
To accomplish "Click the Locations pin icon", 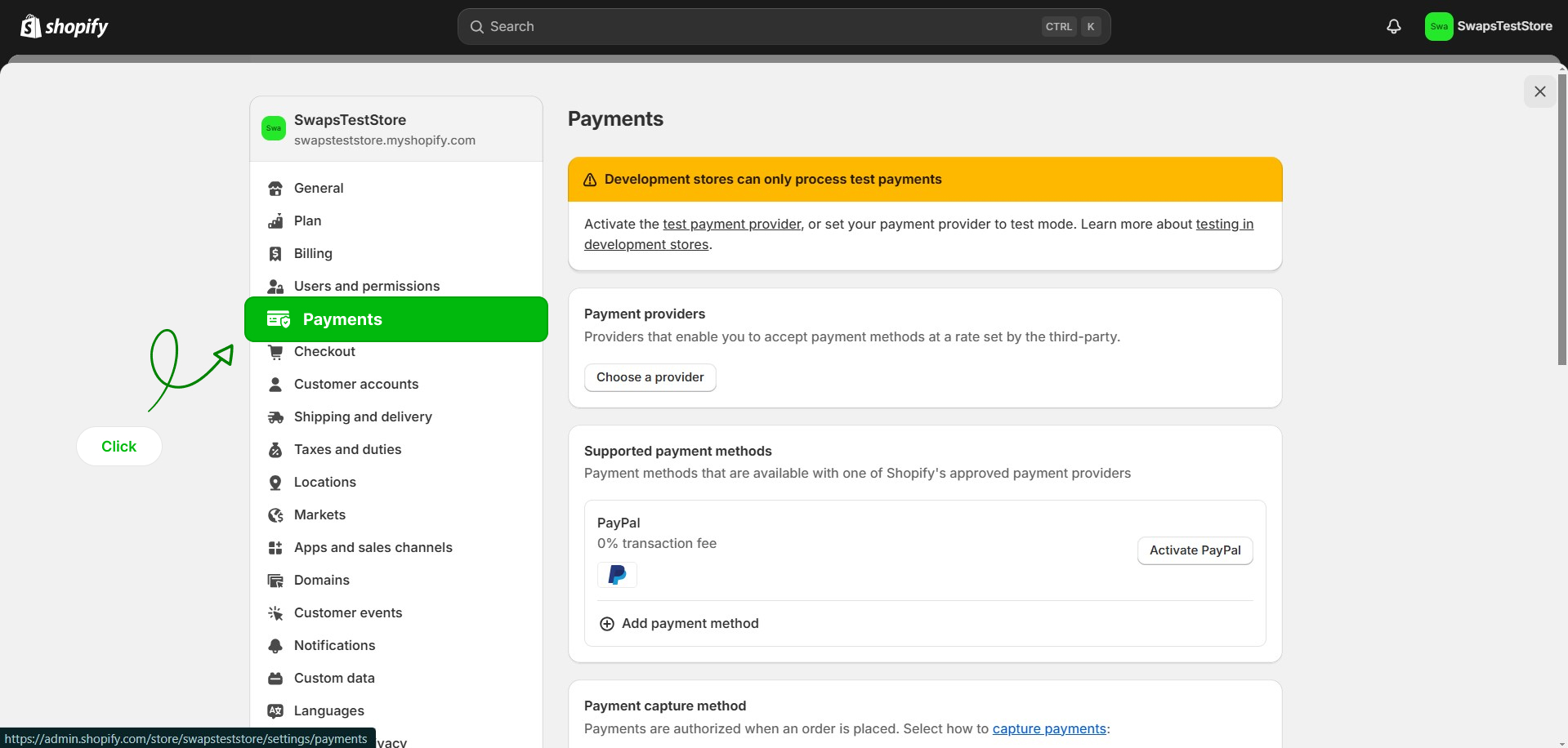I will pos(275,483).
